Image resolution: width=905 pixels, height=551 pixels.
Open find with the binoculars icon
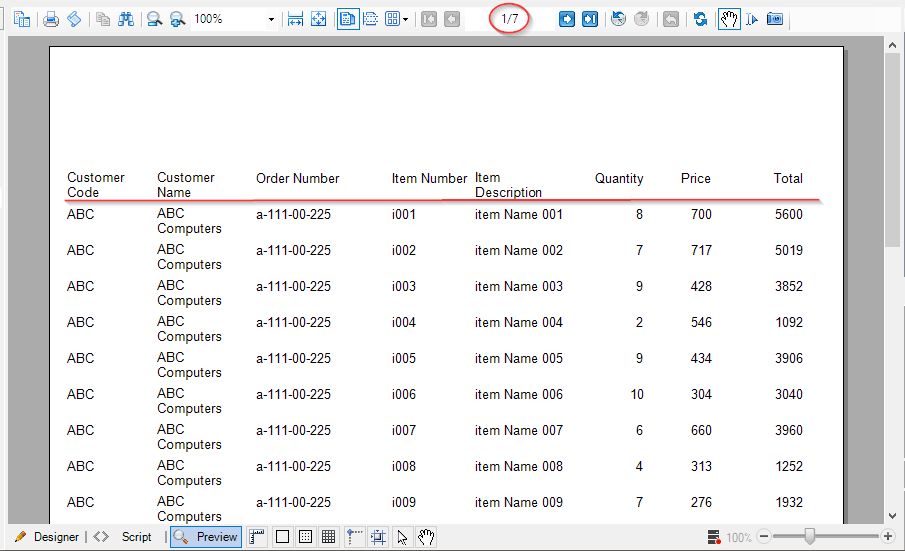(125, 20)
